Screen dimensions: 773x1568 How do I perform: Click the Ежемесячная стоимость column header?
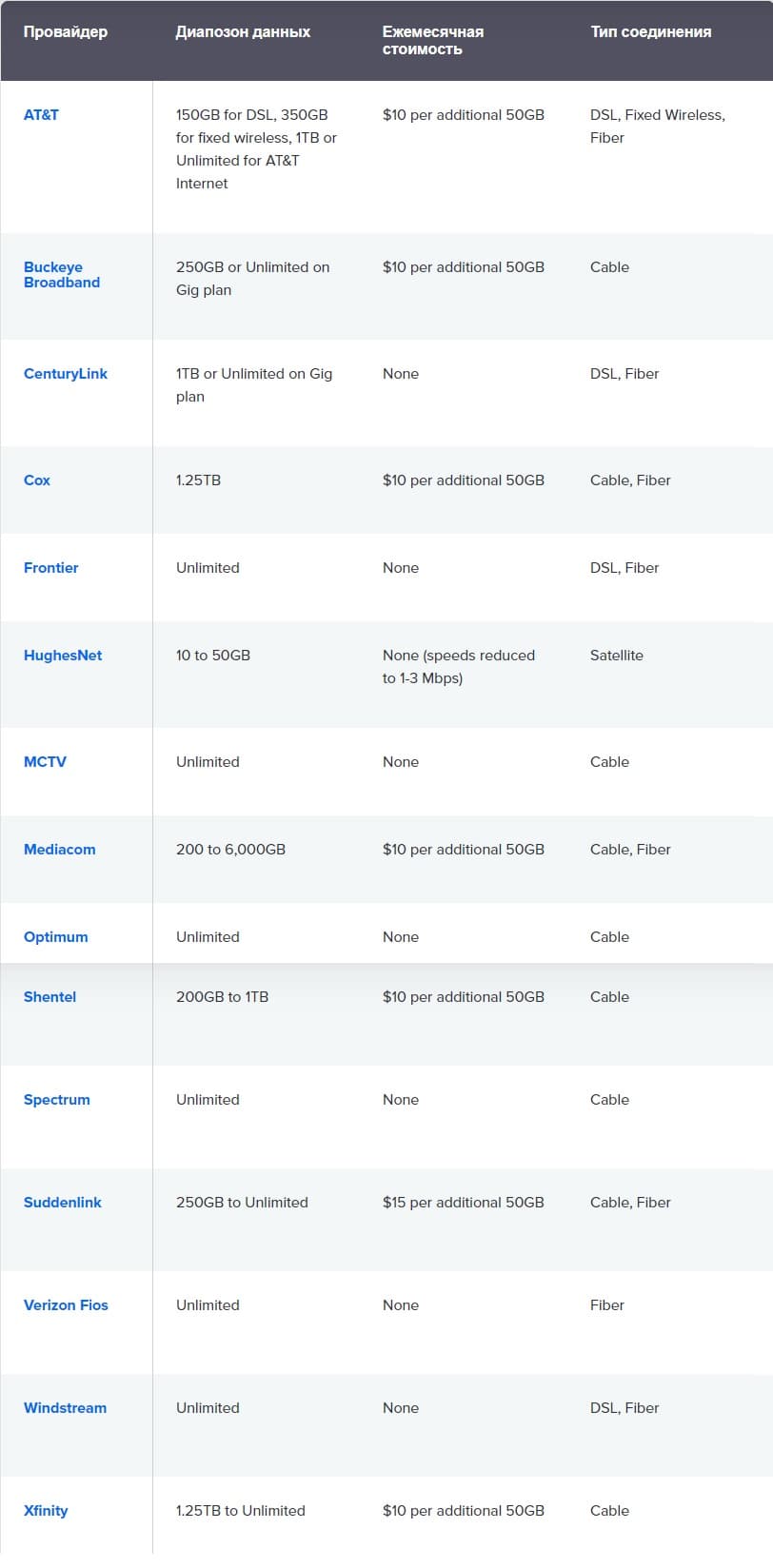coord(433,40)
